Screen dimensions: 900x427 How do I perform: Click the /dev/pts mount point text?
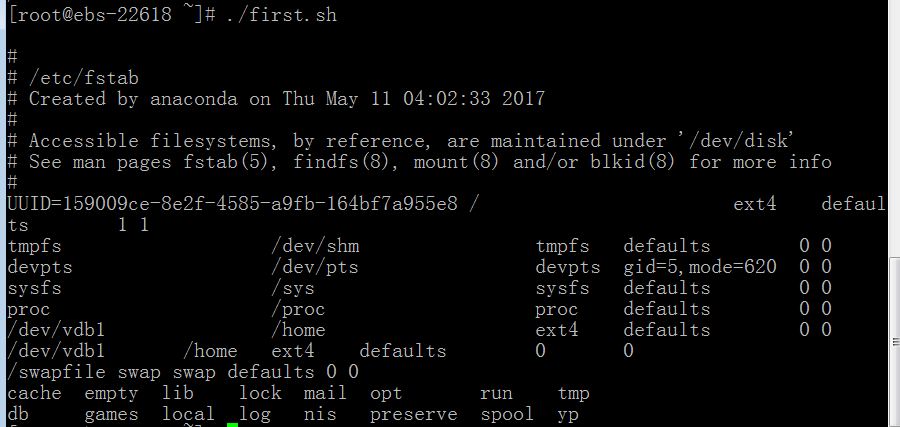[x=315, y=267]
